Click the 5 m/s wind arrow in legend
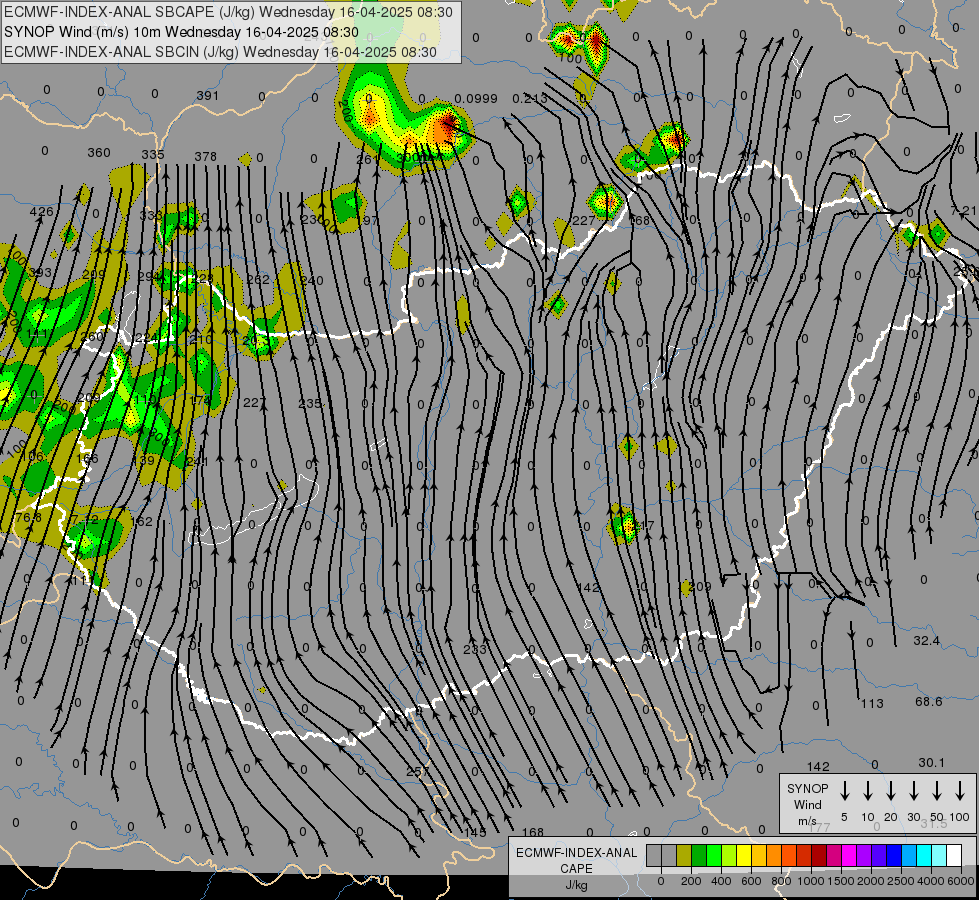The width and height of the screenshot is (979, 900). pyautogui.click(x=844, y=790)
